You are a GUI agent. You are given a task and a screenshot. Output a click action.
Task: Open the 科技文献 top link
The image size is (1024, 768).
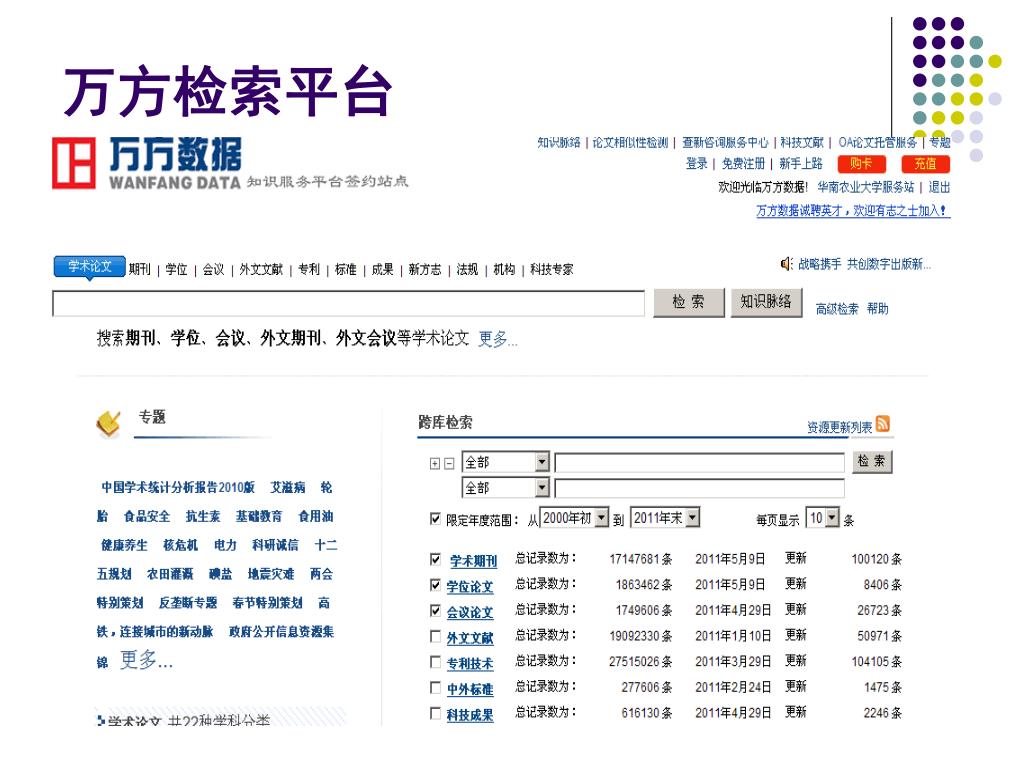[802, 142]
